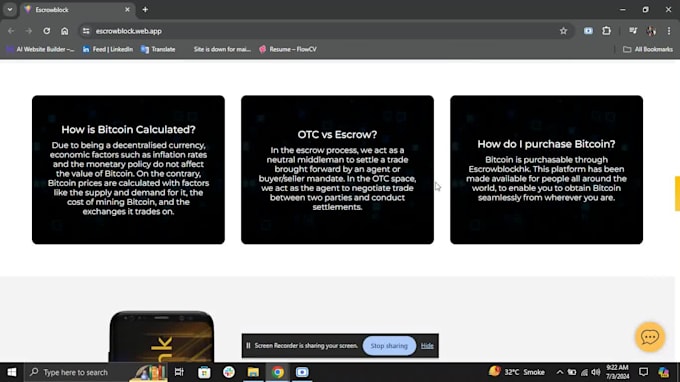This screenshot has width=680, height=382.
Task: Open the AI Website Builder bookmark
Action: coord(40,49)
